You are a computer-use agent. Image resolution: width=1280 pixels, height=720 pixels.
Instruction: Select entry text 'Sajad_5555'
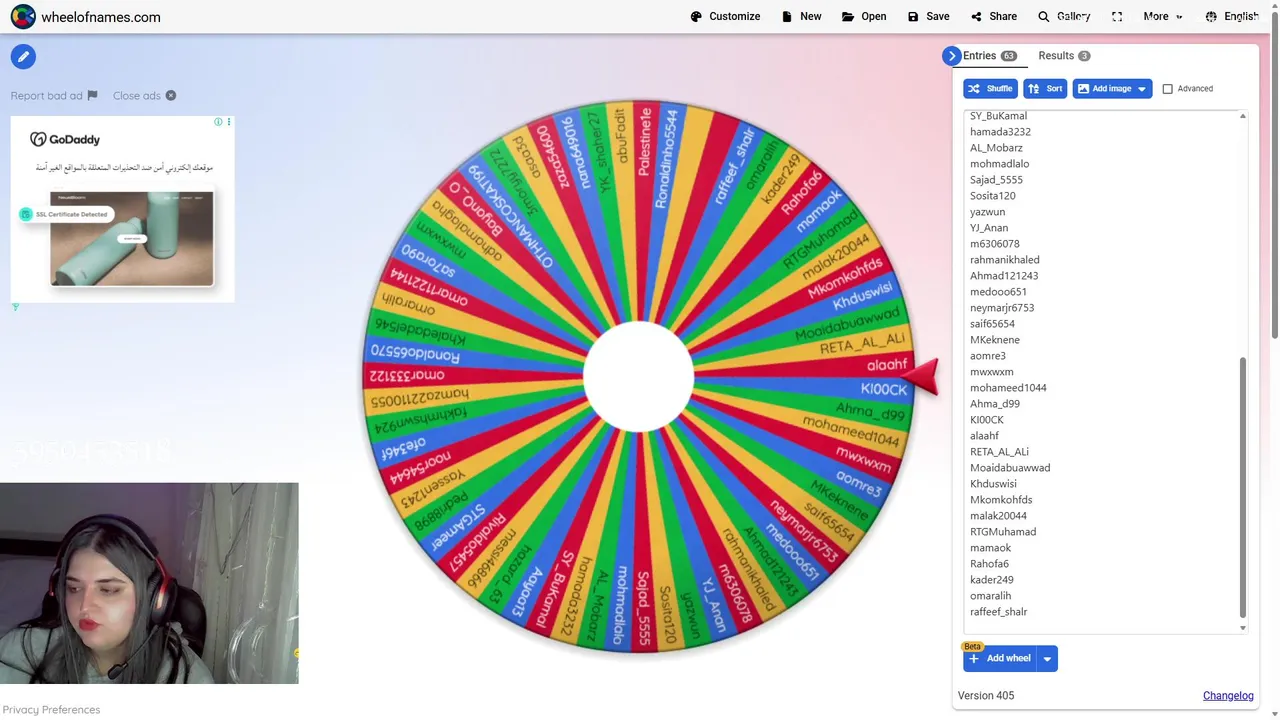click(996, 180)
